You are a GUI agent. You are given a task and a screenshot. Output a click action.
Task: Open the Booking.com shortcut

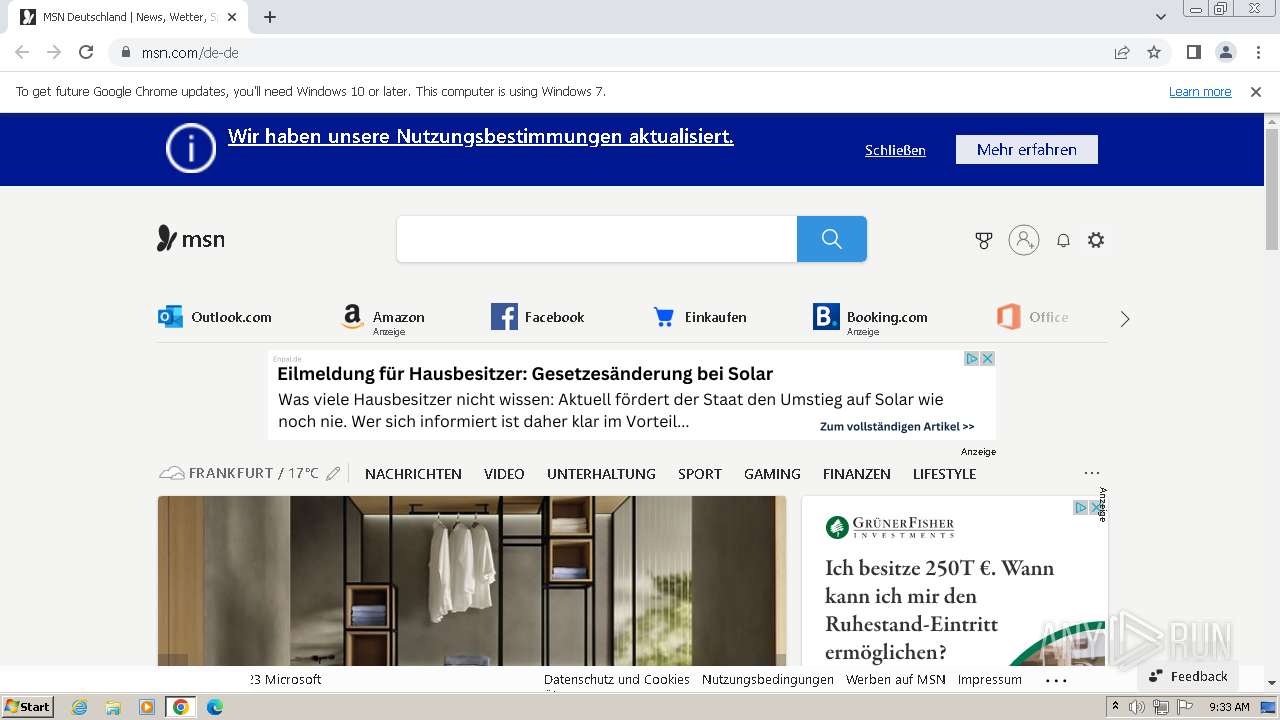pos(870,318)
